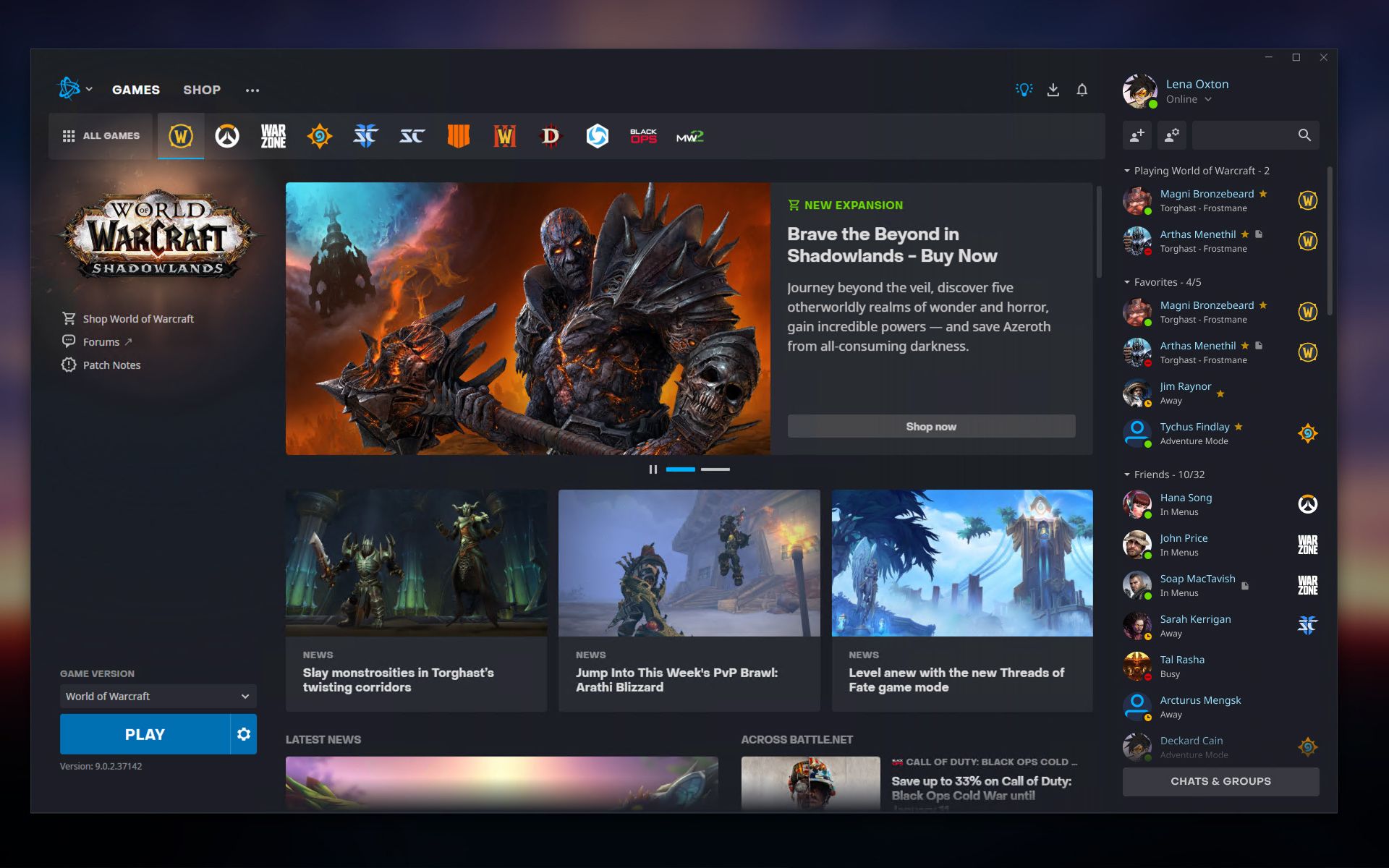This screenshot has width=1389, height=868.
Task: Open the Torghast monstrosities news card
Action: pyautogui.click(x=416, y=600)
